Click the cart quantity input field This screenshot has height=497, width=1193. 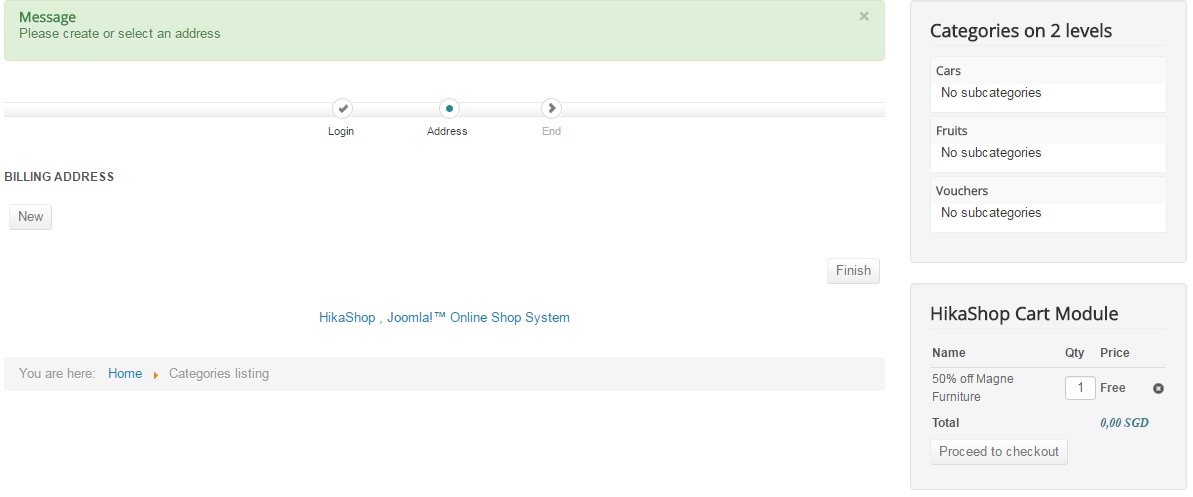click(1080, 388)
